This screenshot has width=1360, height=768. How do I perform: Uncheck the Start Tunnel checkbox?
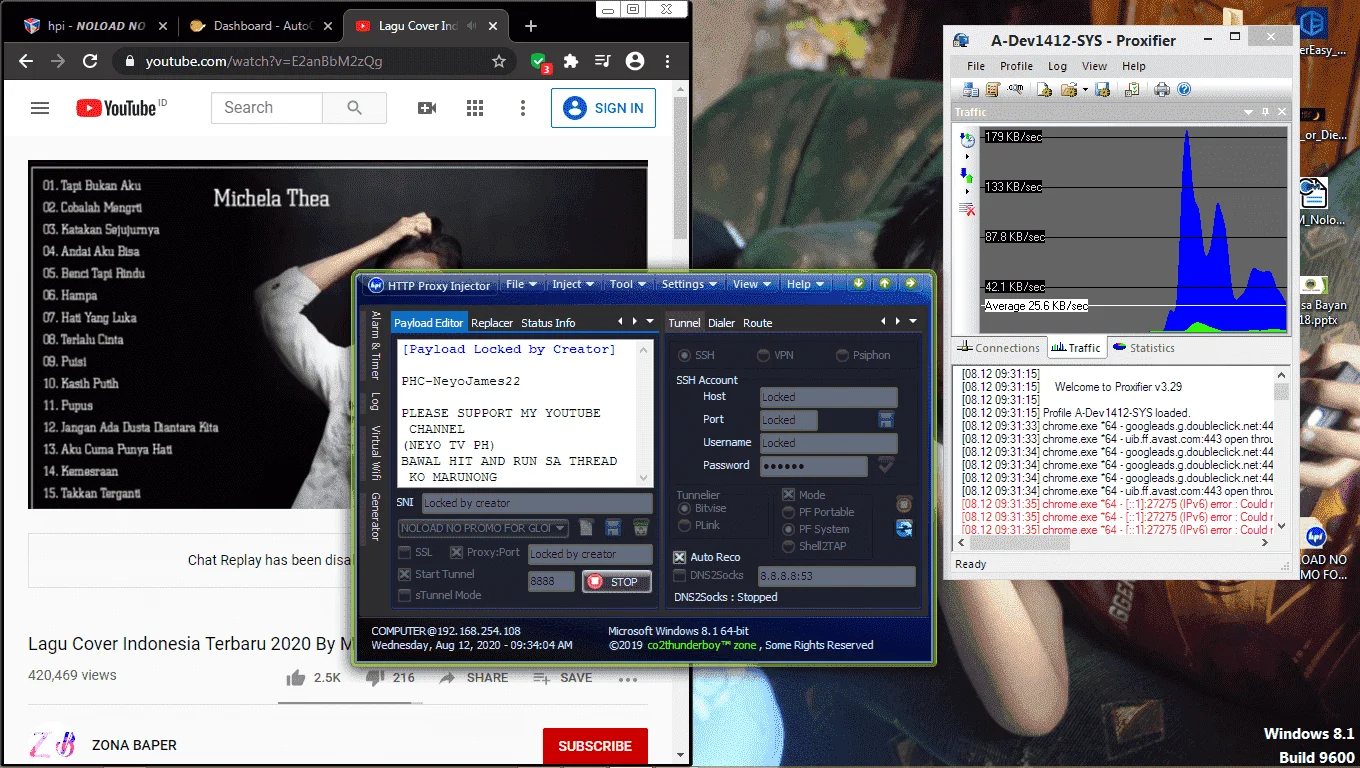tap(405, 574)
